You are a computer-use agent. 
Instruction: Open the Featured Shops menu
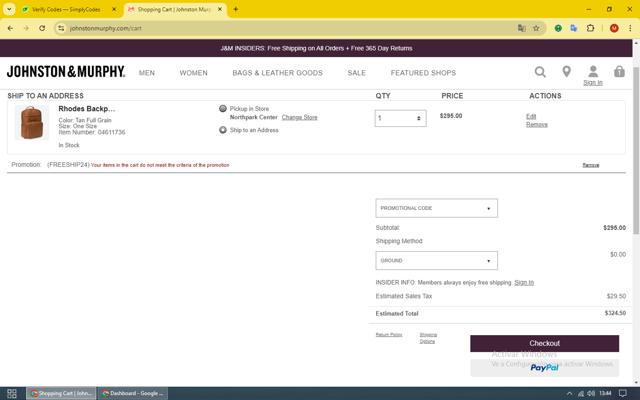423,73
